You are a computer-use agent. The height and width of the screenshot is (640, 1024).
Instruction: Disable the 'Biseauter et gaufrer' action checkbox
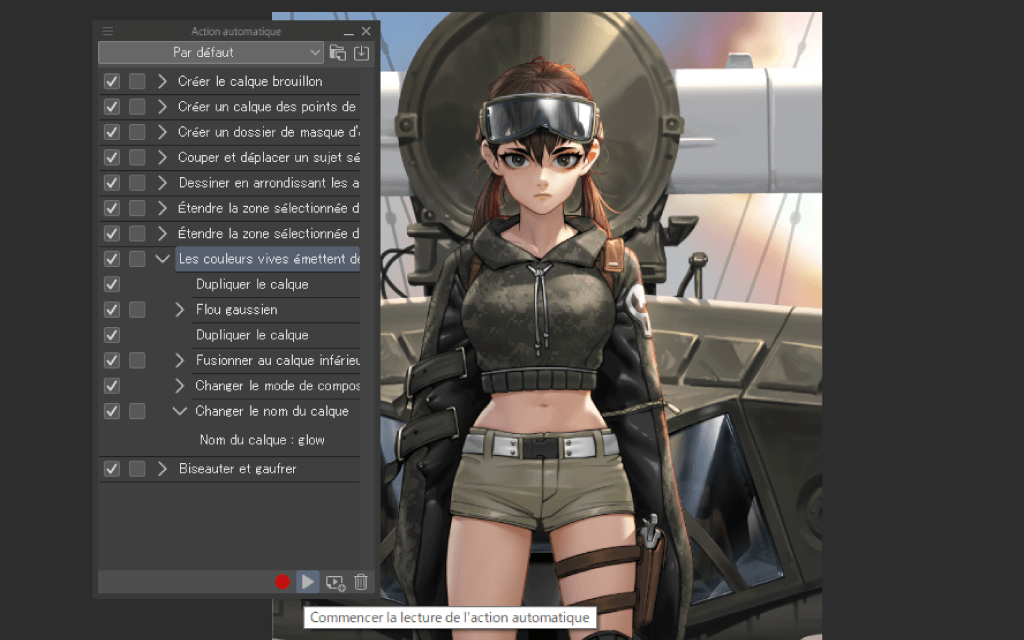click(112, 469)
